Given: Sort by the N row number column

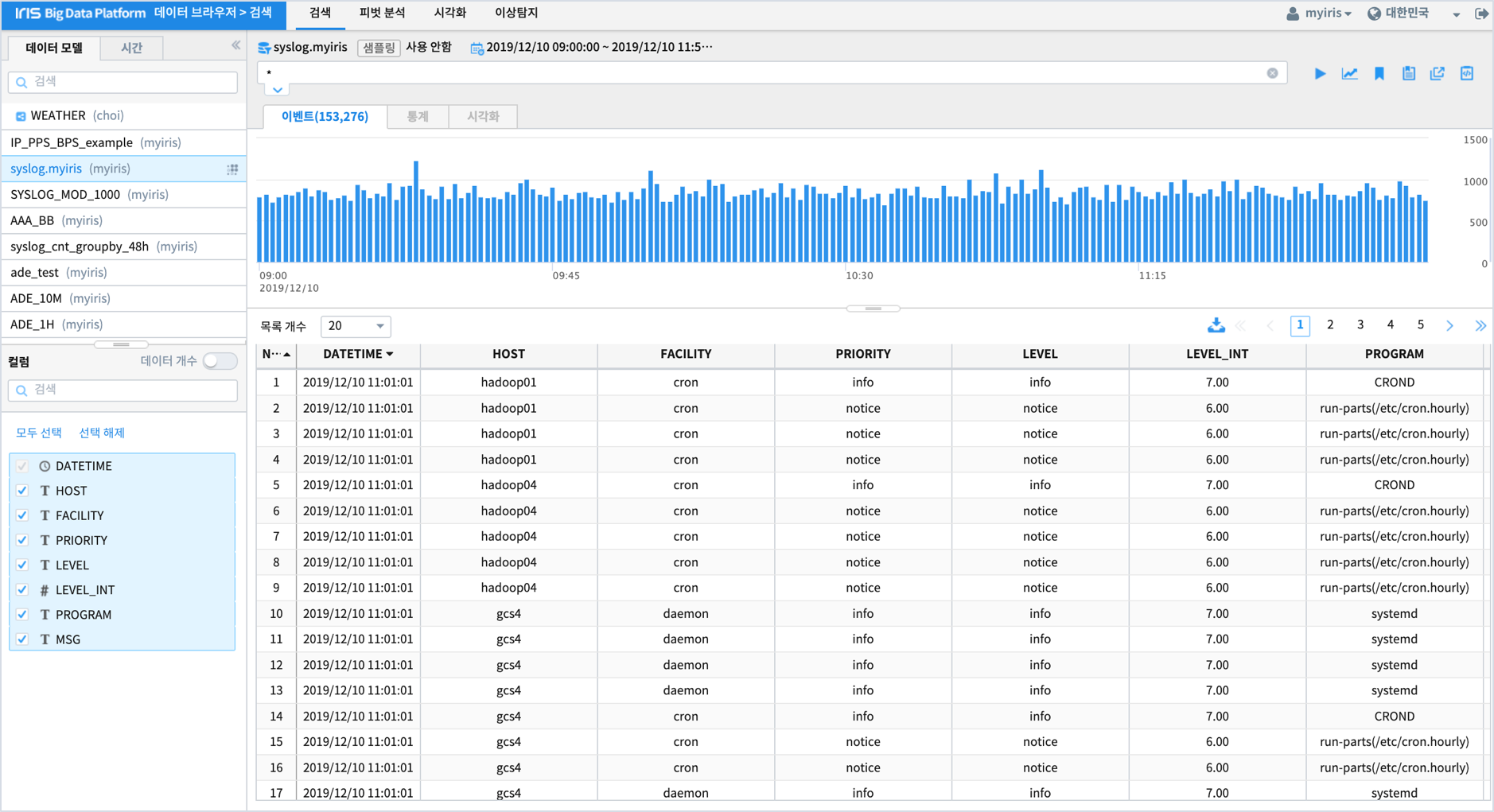Looking at the screenshot, I should (276, 354).
